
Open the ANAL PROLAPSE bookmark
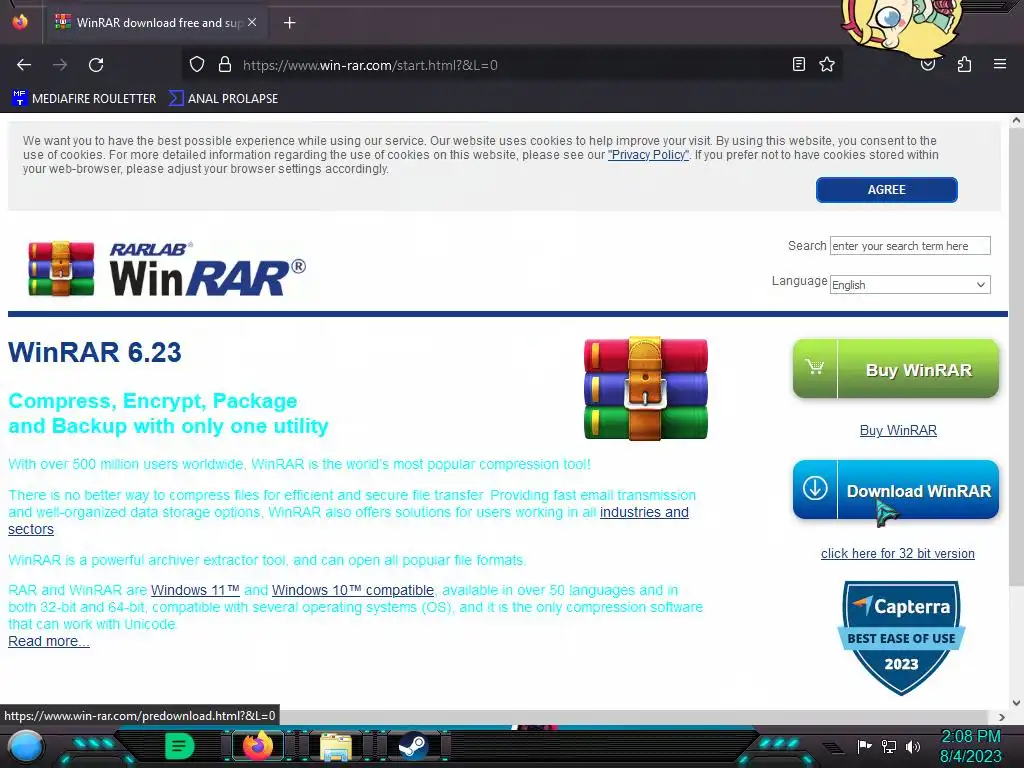point(224,99)
